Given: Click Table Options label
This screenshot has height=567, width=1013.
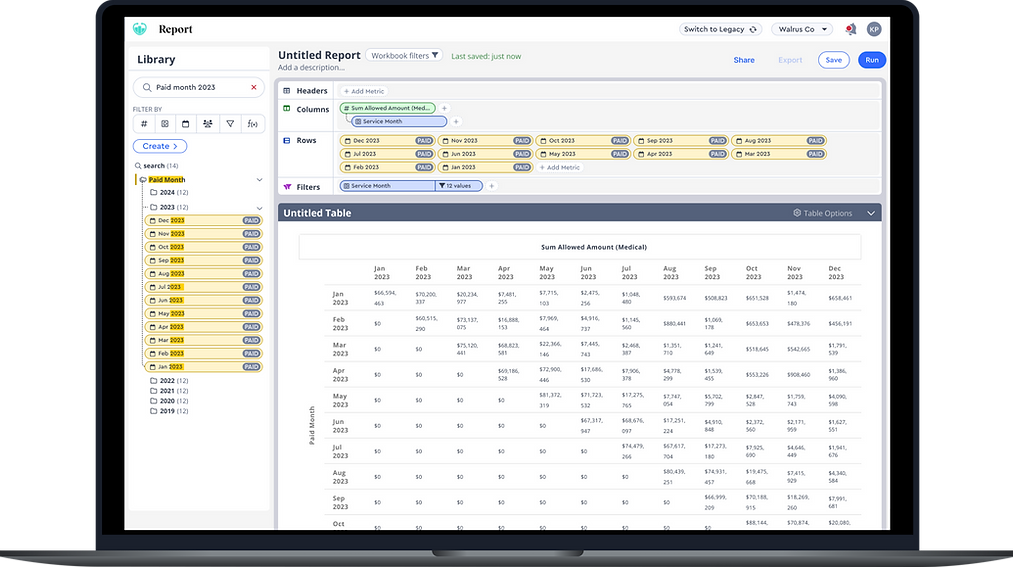Looking at the screenshot, I should coord(828,213).
